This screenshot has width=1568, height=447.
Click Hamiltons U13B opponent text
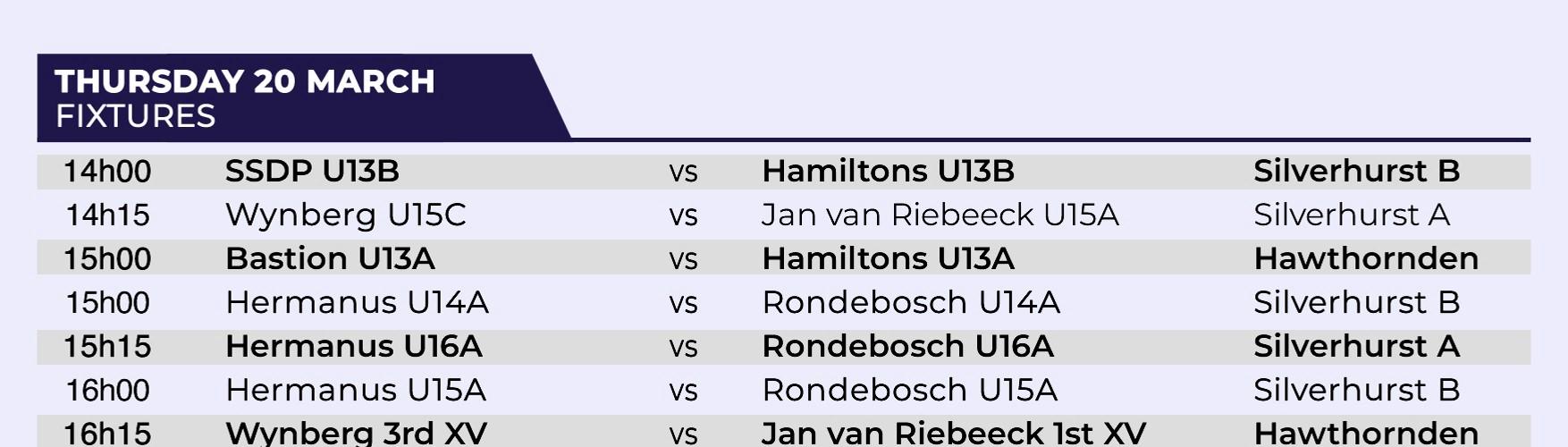point(888,171)
